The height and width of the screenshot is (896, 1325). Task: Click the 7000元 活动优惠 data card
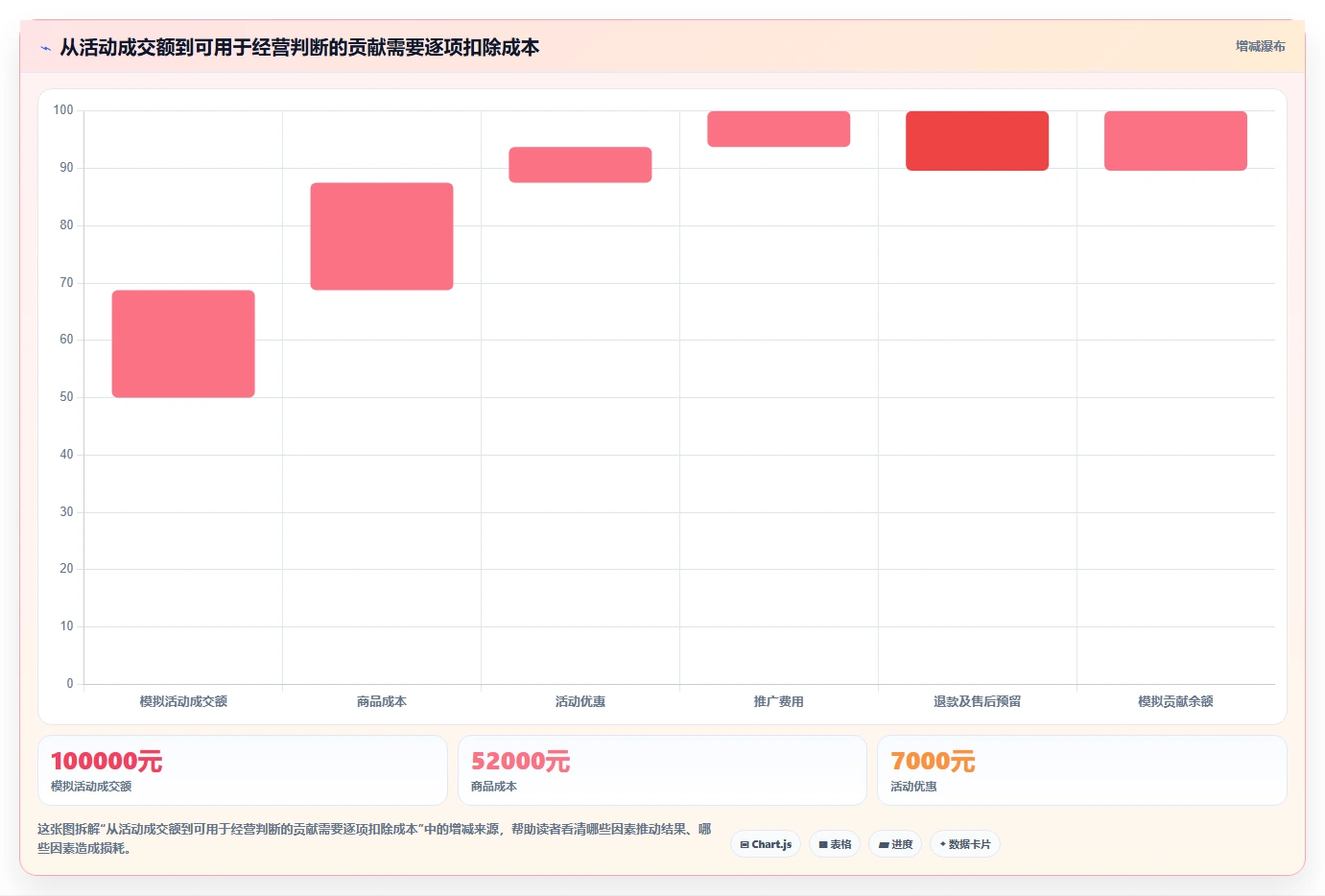(1082, 770)
